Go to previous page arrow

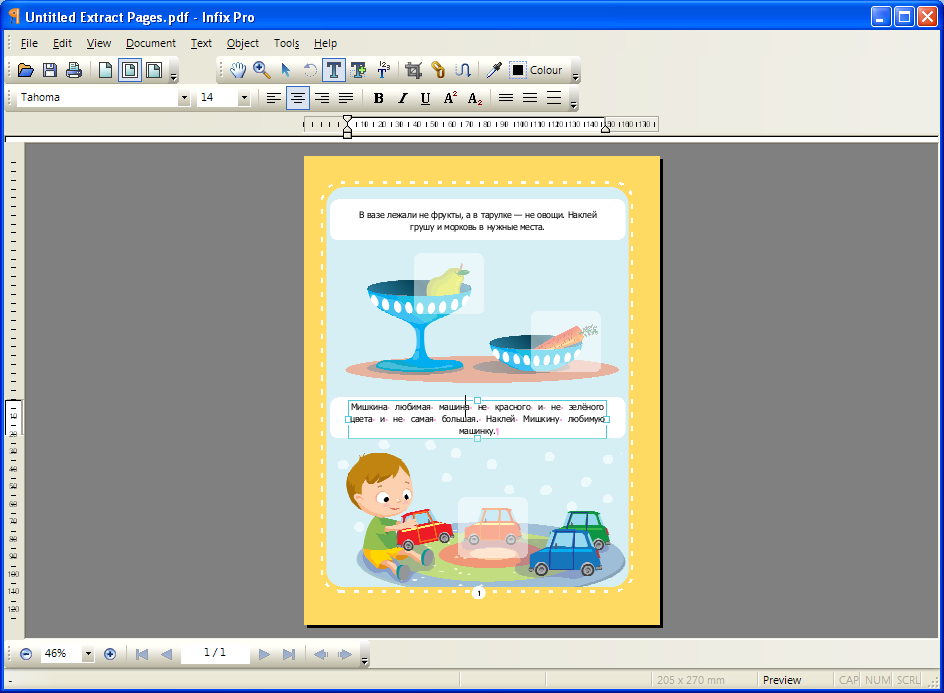[x=167, y=654]
